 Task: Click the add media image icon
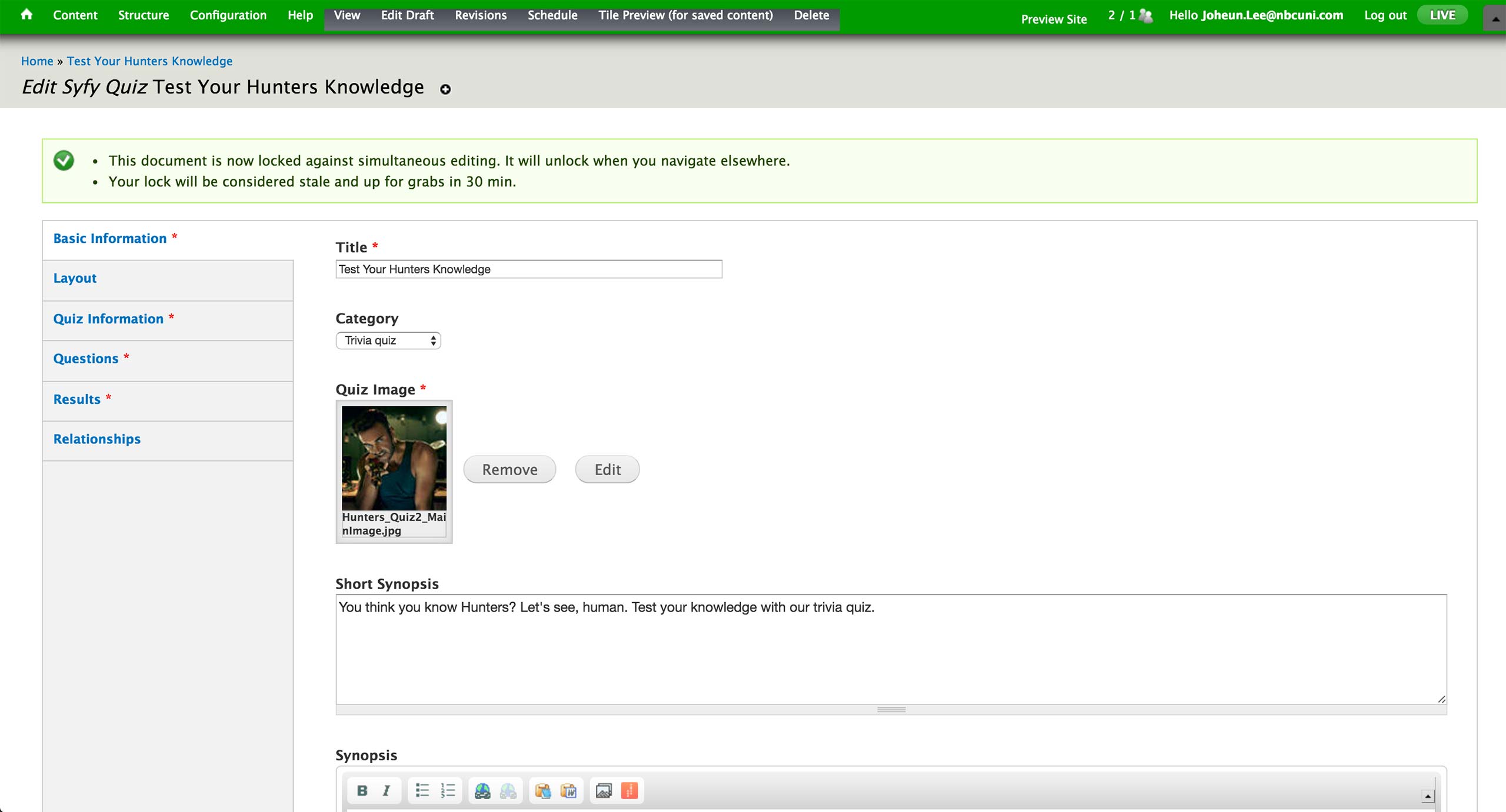click(x=604, y=791)
